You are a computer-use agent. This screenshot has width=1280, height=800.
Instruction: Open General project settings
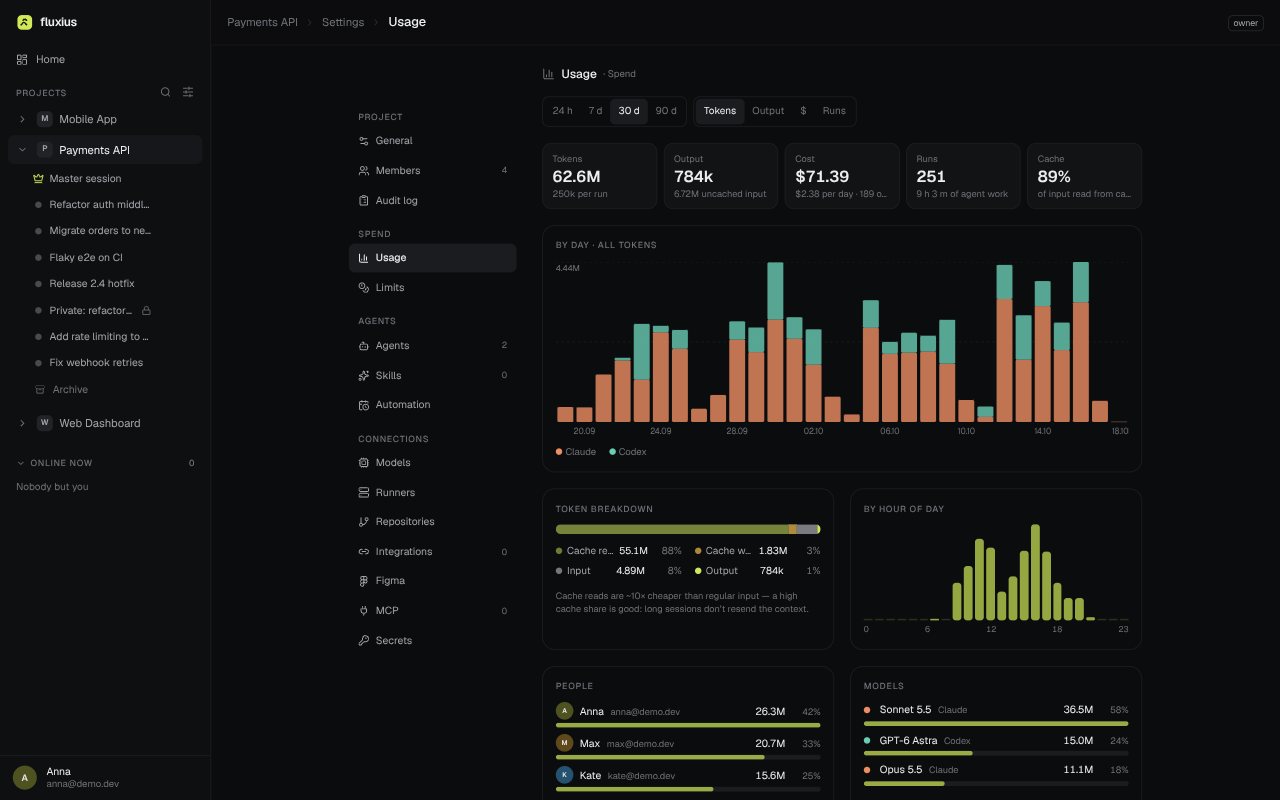(433, 141)
